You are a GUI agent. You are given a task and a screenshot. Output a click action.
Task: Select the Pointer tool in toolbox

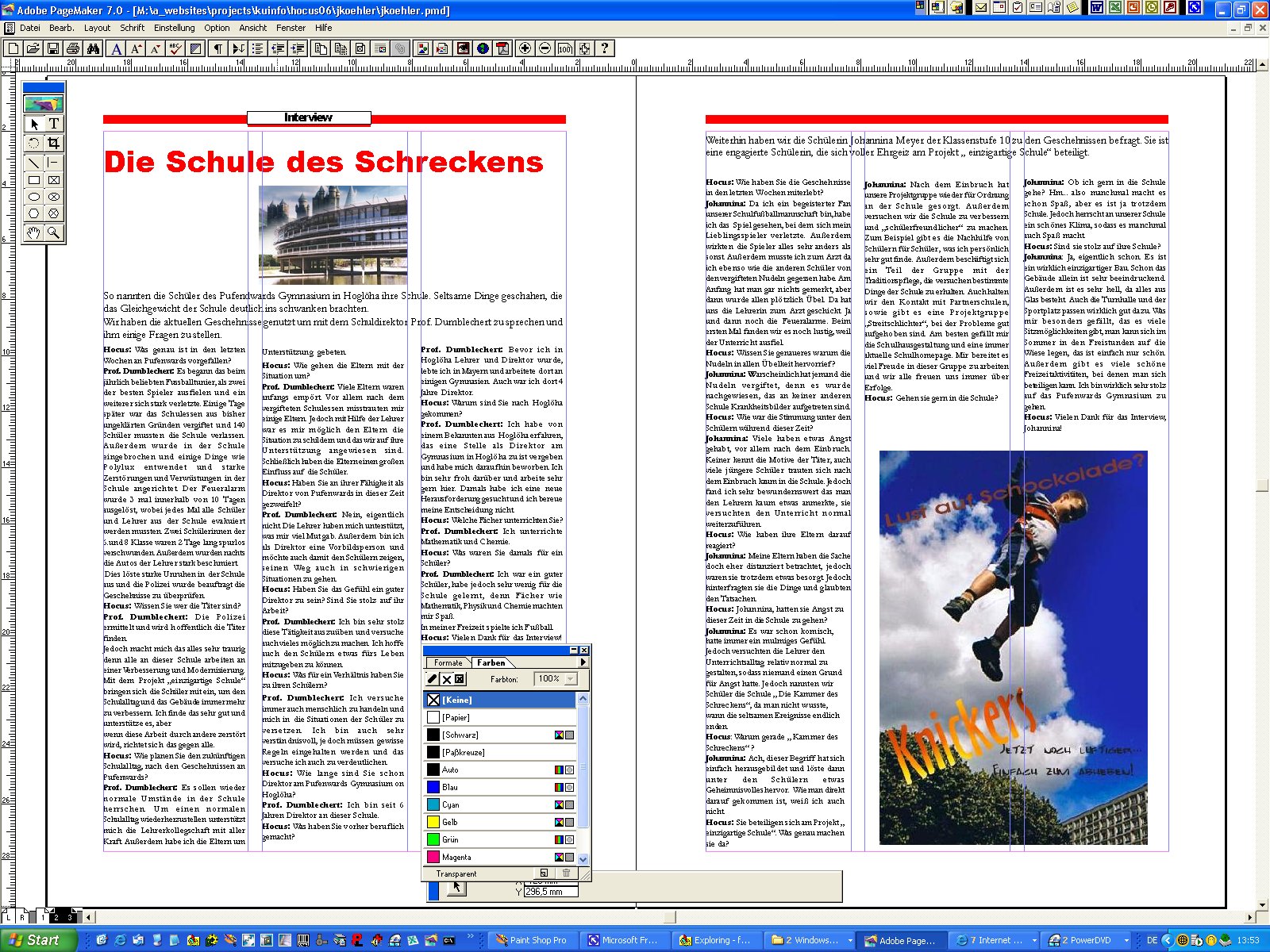(x=34, y=124)
